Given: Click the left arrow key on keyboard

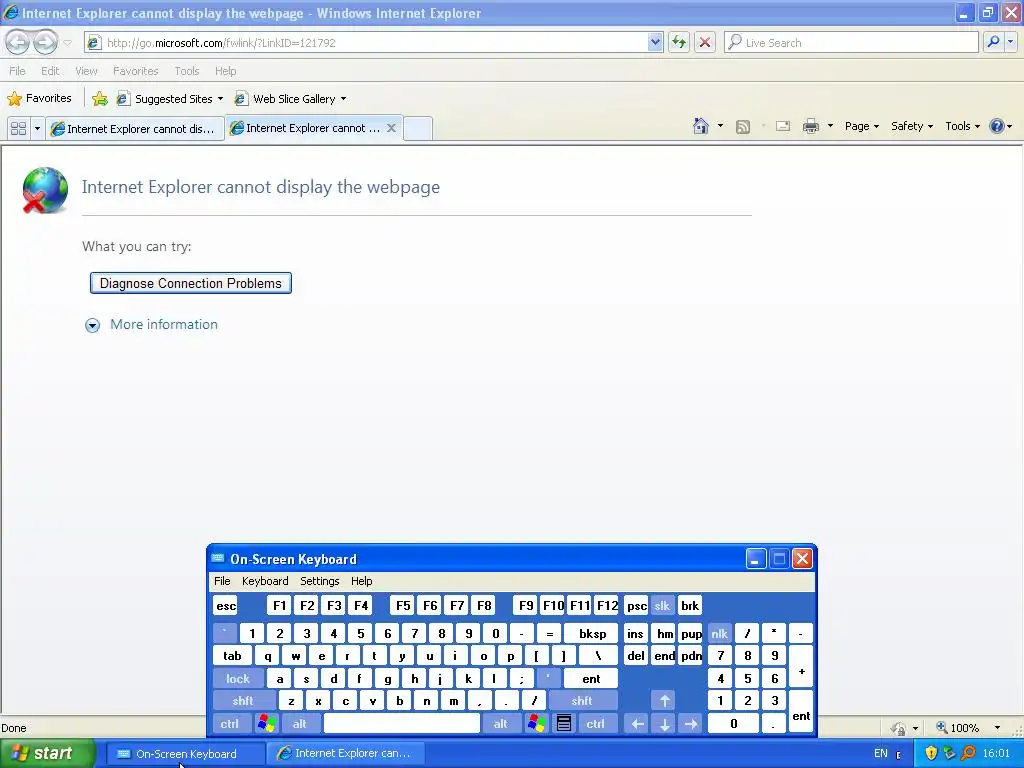Looking at the screenshot, I should 637,724.
